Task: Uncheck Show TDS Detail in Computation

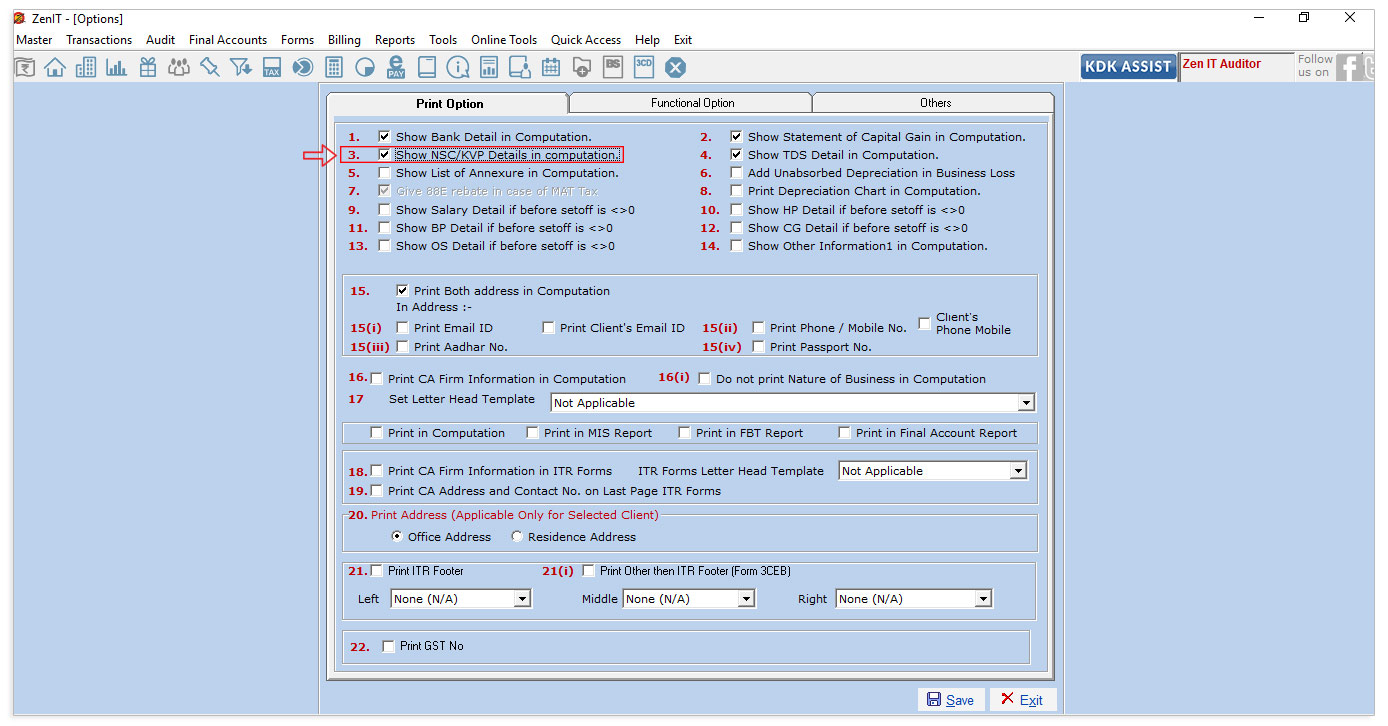Action: [x=737, y=155]
